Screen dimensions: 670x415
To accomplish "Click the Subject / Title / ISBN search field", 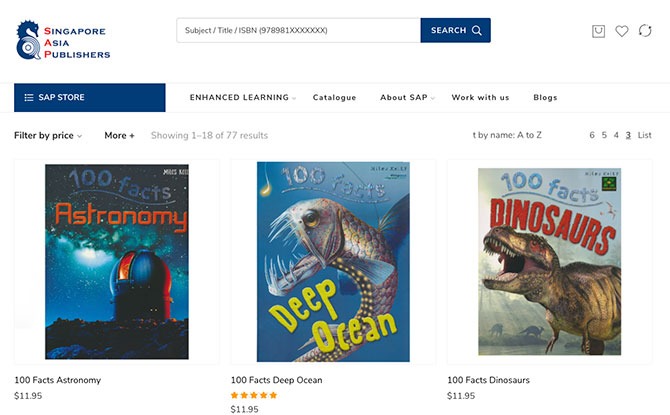I will click(298, 31).
